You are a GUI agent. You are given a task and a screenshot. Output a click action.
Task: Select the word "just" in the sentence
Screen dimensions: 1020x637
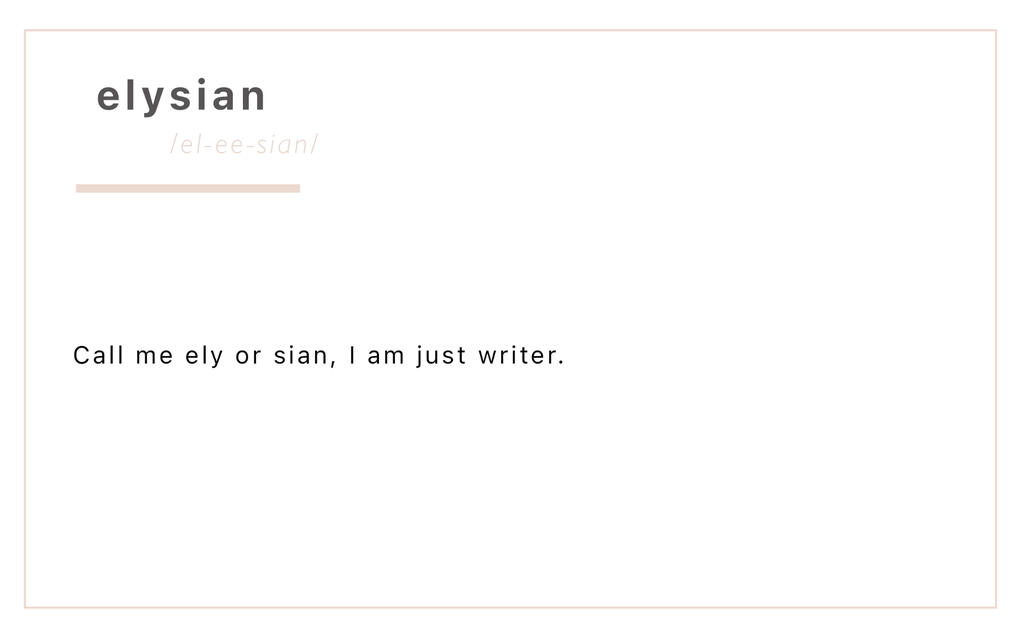point(442,357)
